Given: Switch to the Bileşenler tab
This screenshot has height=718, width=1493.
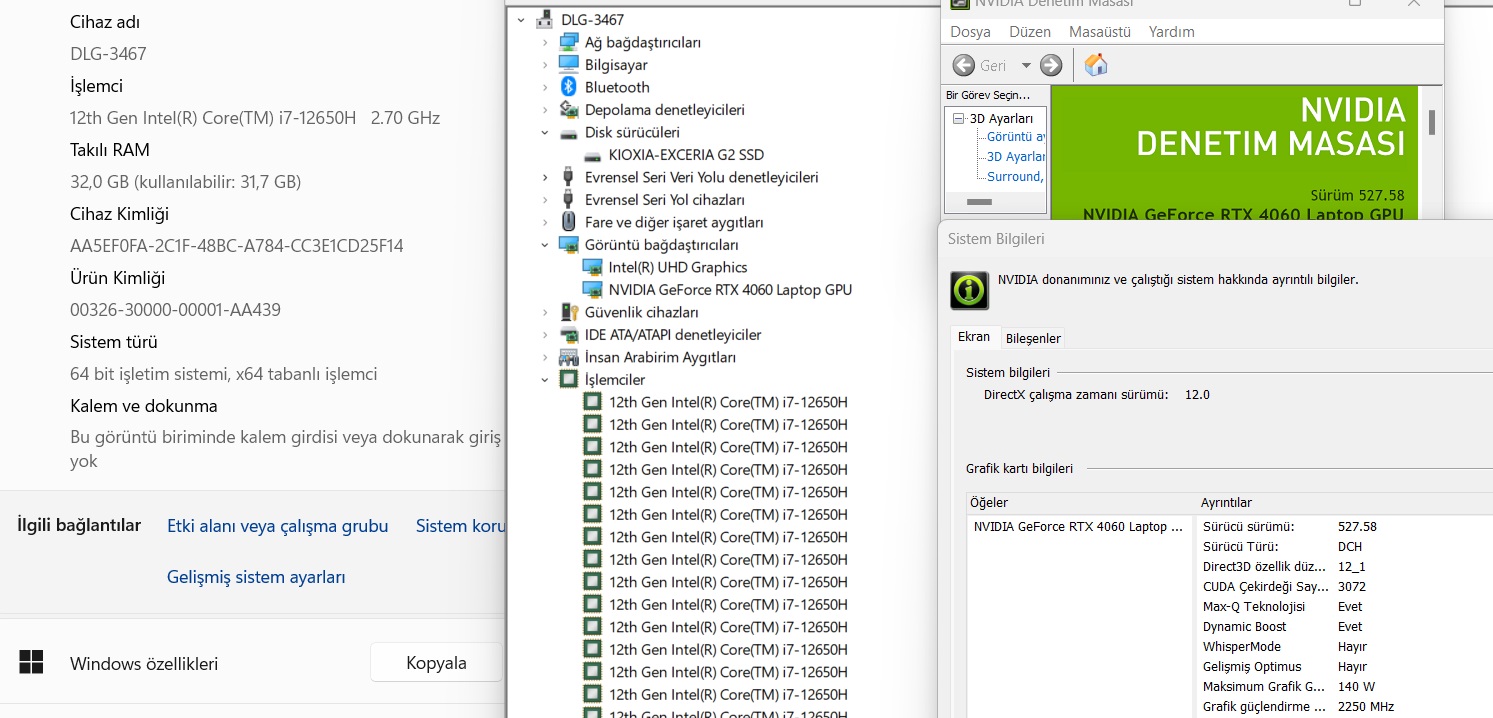Looking at the screenshot, I should click(x=1033, y=338).
